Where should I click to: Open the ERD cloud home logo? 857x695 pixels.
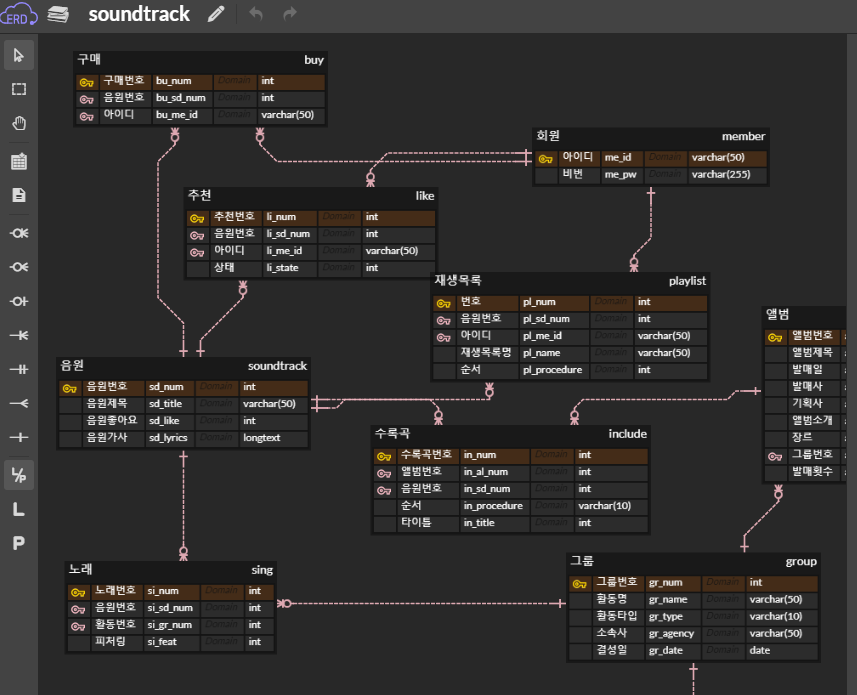click(x=19, y=14)
